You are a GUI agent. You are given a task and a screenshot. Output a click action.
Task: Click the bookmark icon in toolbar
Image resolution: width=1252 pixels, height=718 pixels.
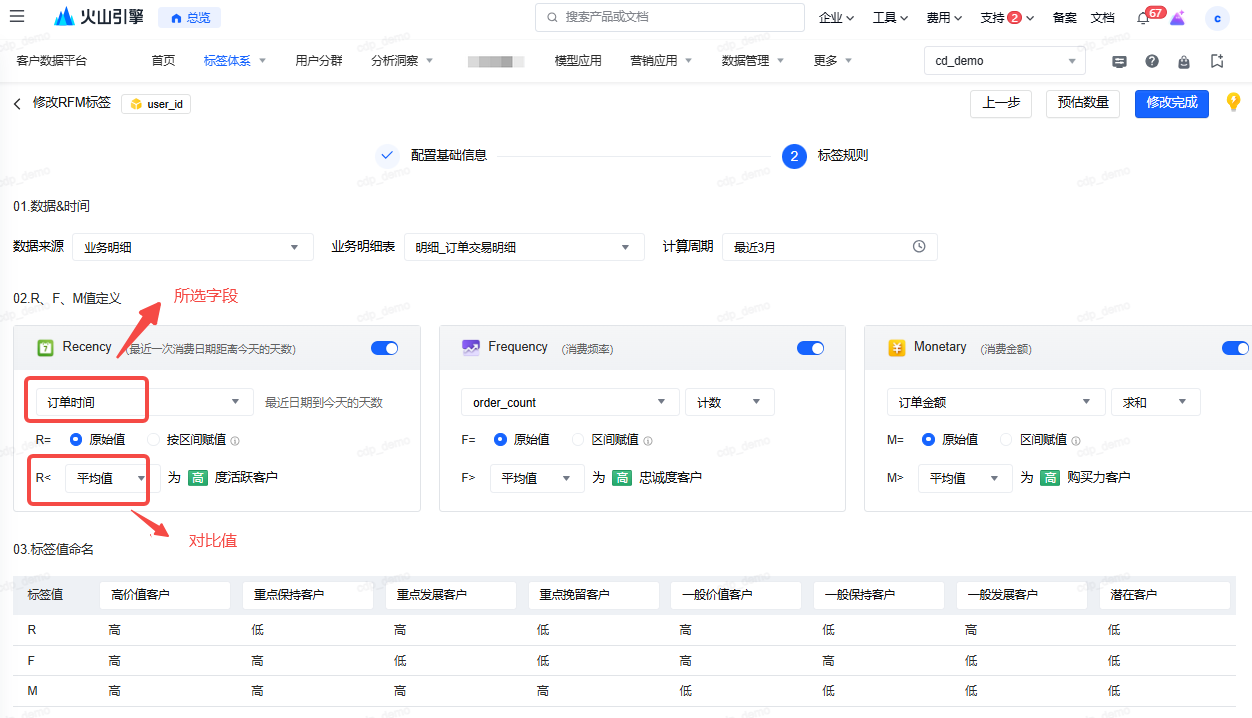pos(1217,61)
